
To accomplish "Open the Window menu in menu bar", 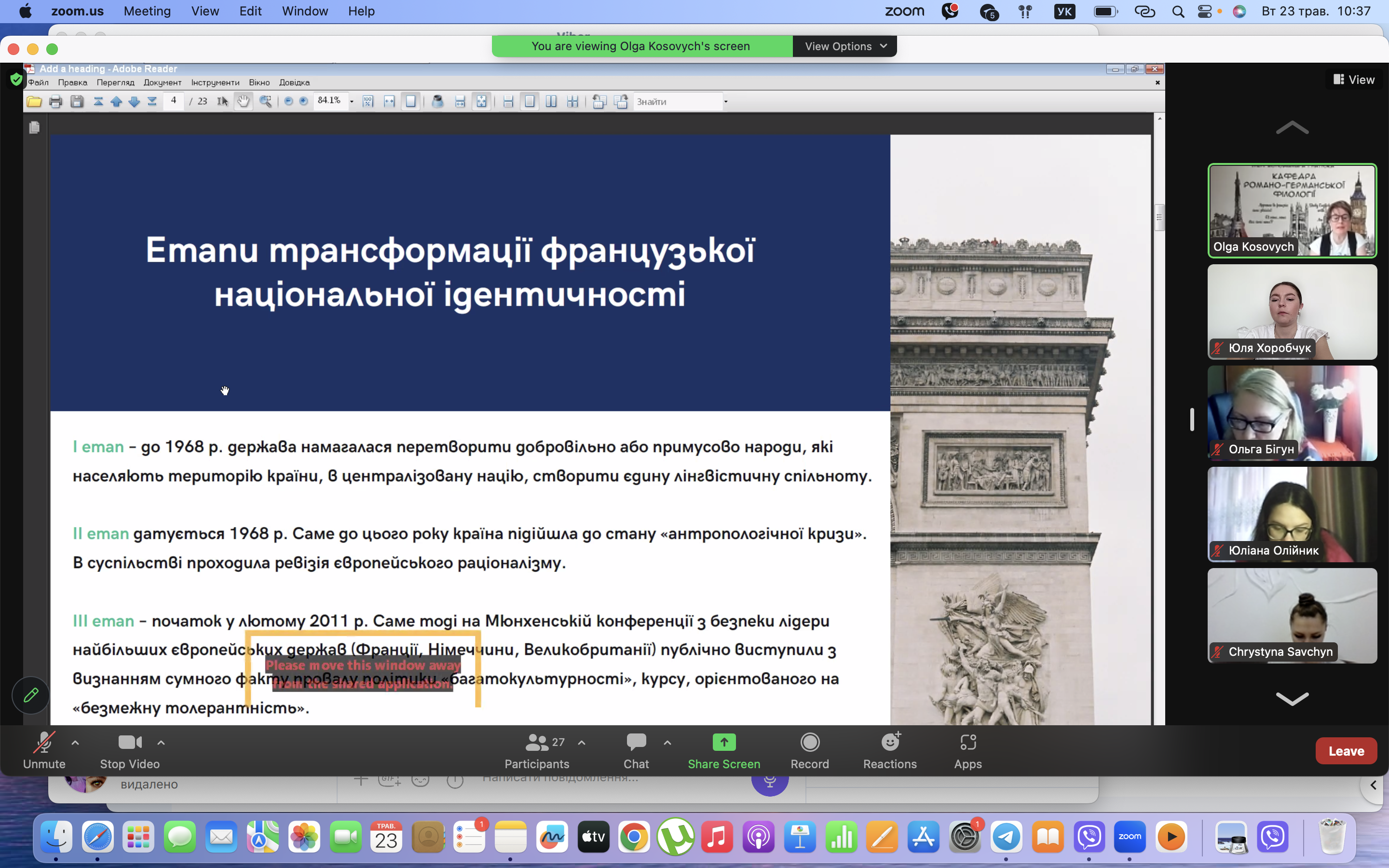I will pyautogui.click(x=305, y=12).
